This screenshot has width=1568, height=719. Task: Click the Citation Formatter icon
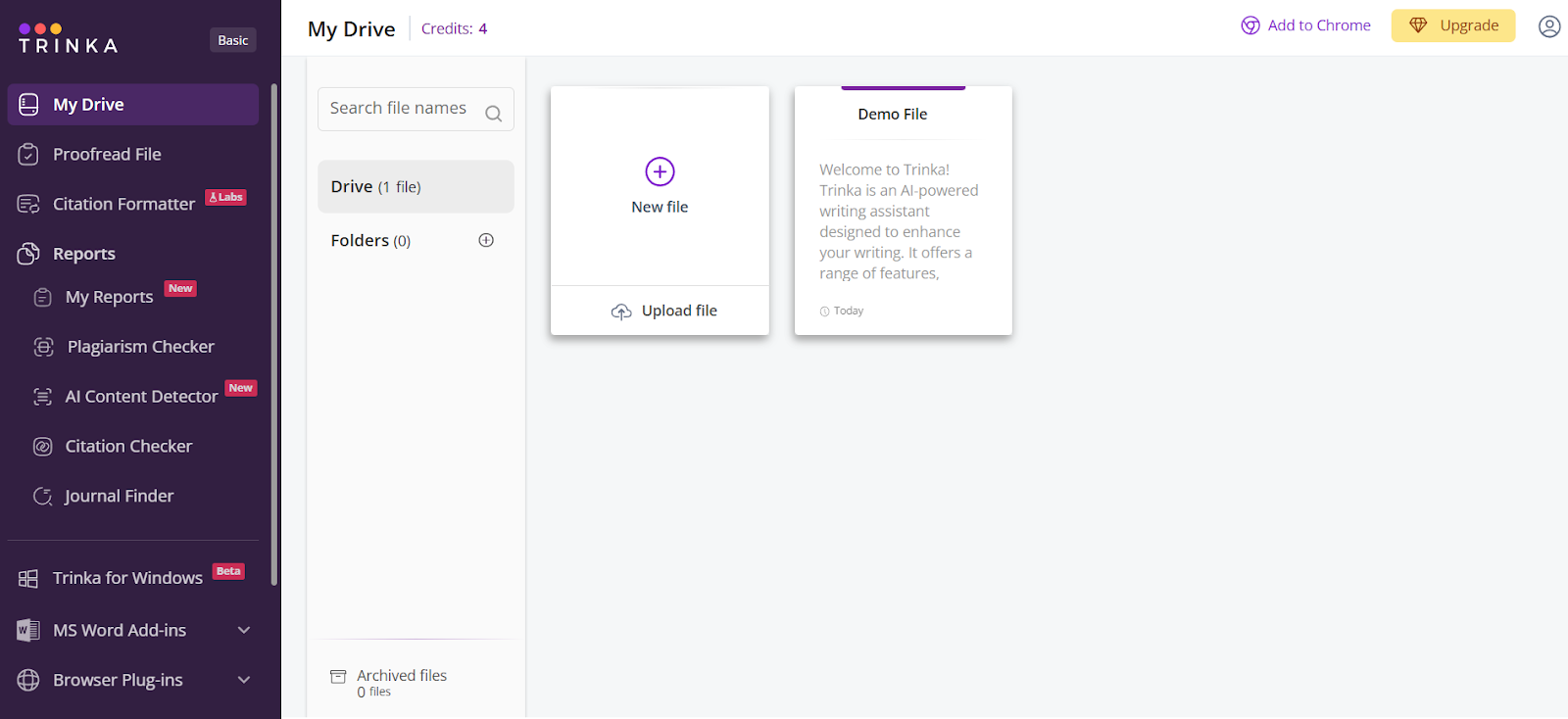pyautogui.click(x=28, y=204)
